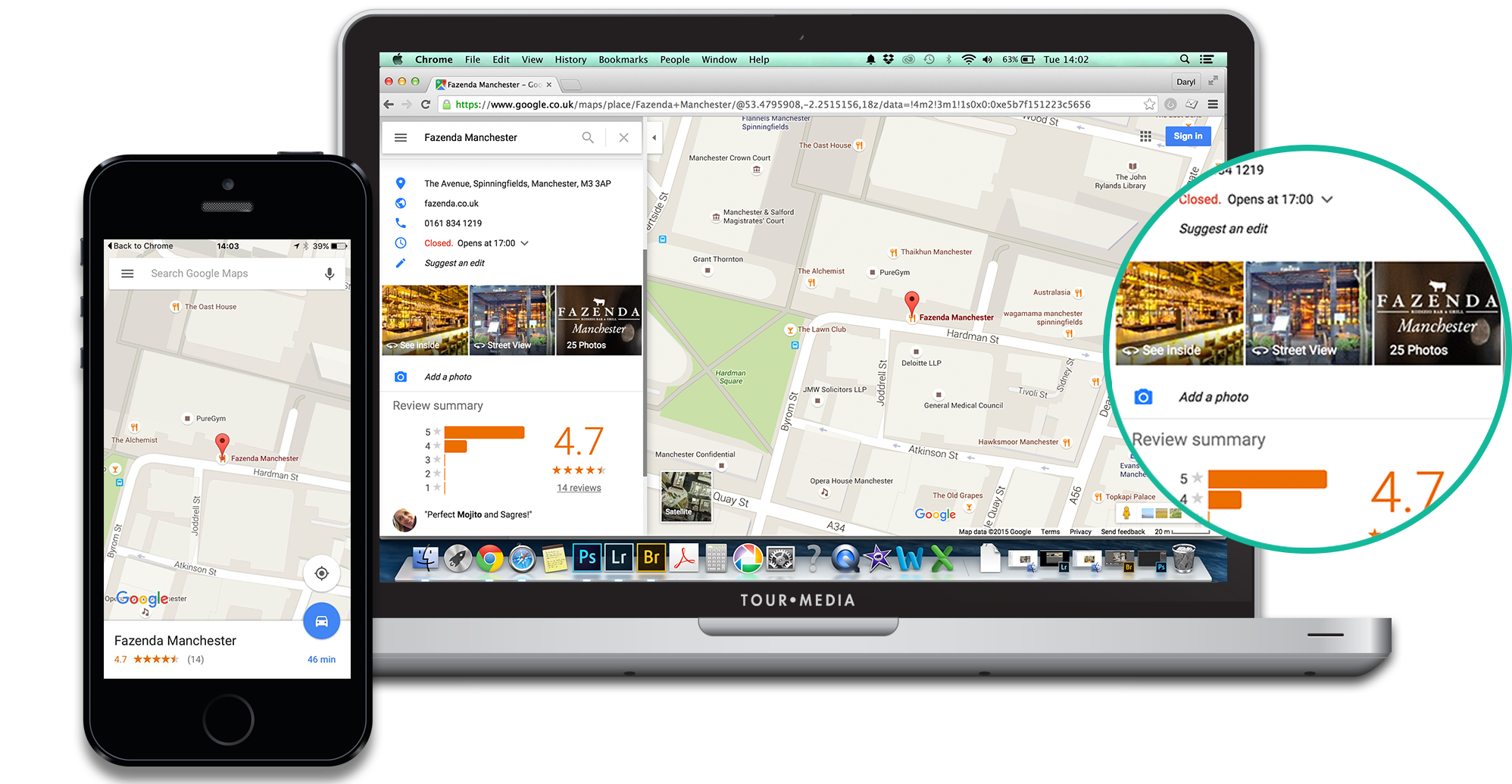Click The Oast House marker on laptop map
1512x784 pixels.
[x=859, y=145]
